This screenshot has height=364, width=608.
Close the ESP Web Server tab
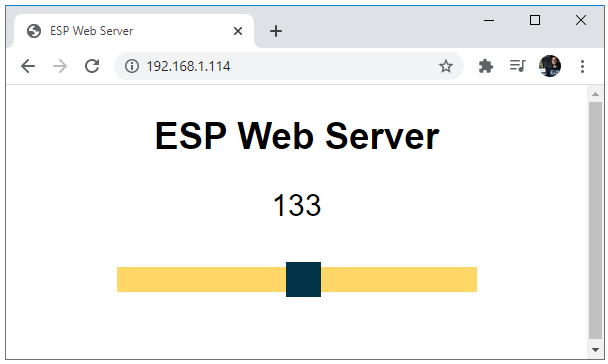238,31
